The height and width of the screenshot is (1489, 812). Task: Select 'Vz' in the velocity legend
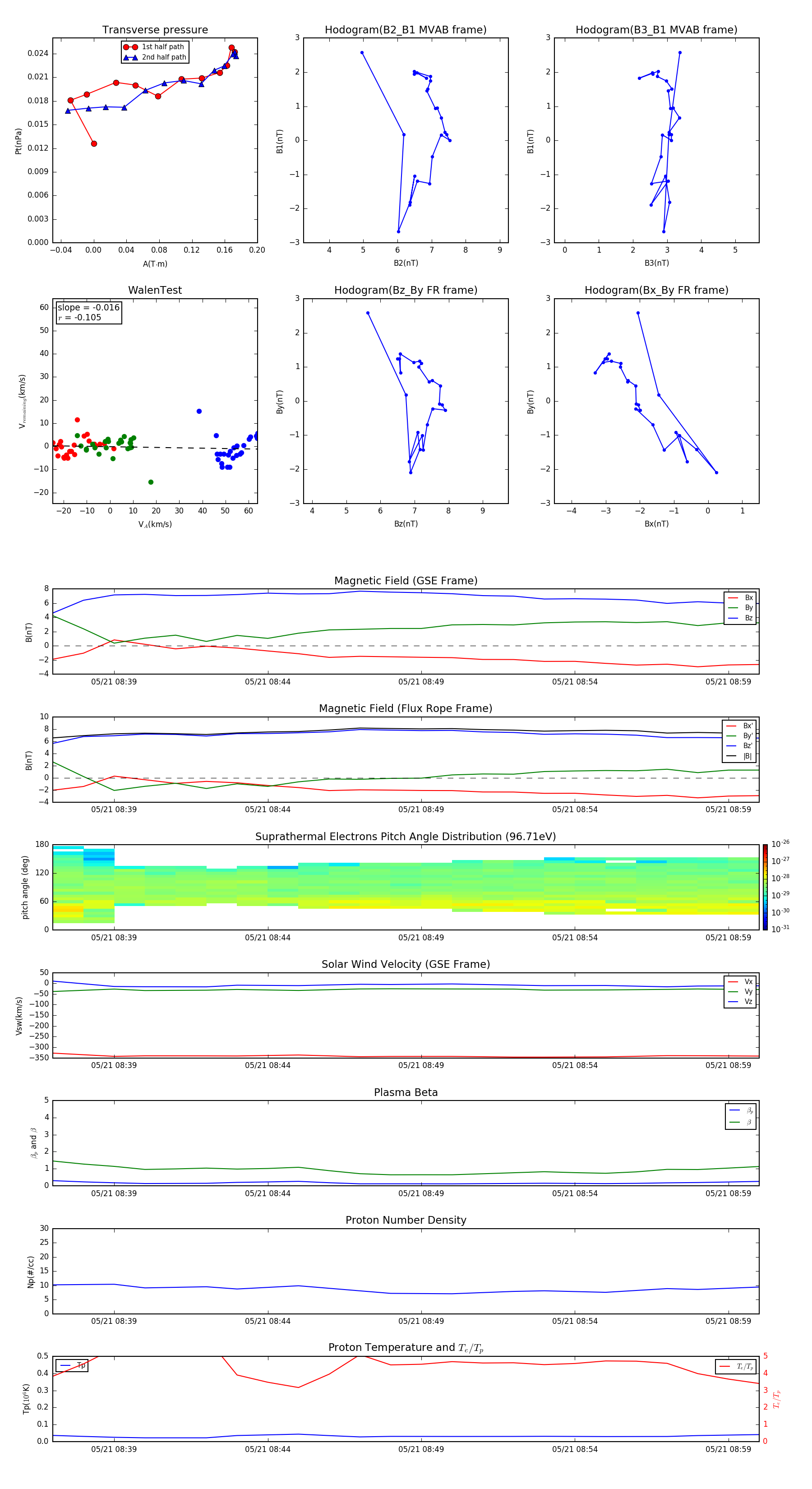[740, 1002]
